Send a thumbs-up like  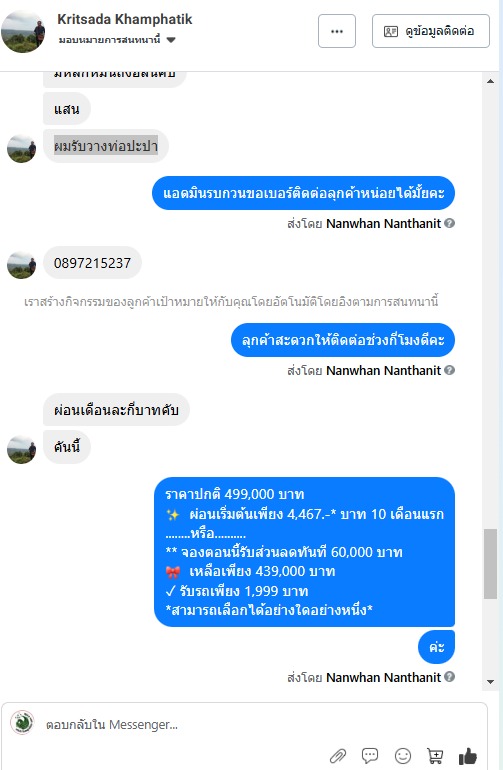point(467,756)
